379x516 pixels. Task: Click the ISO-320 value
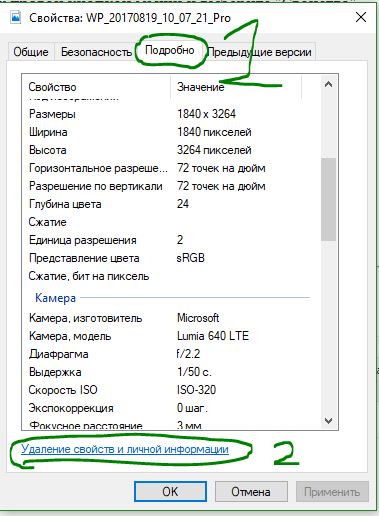coord(197,390)
